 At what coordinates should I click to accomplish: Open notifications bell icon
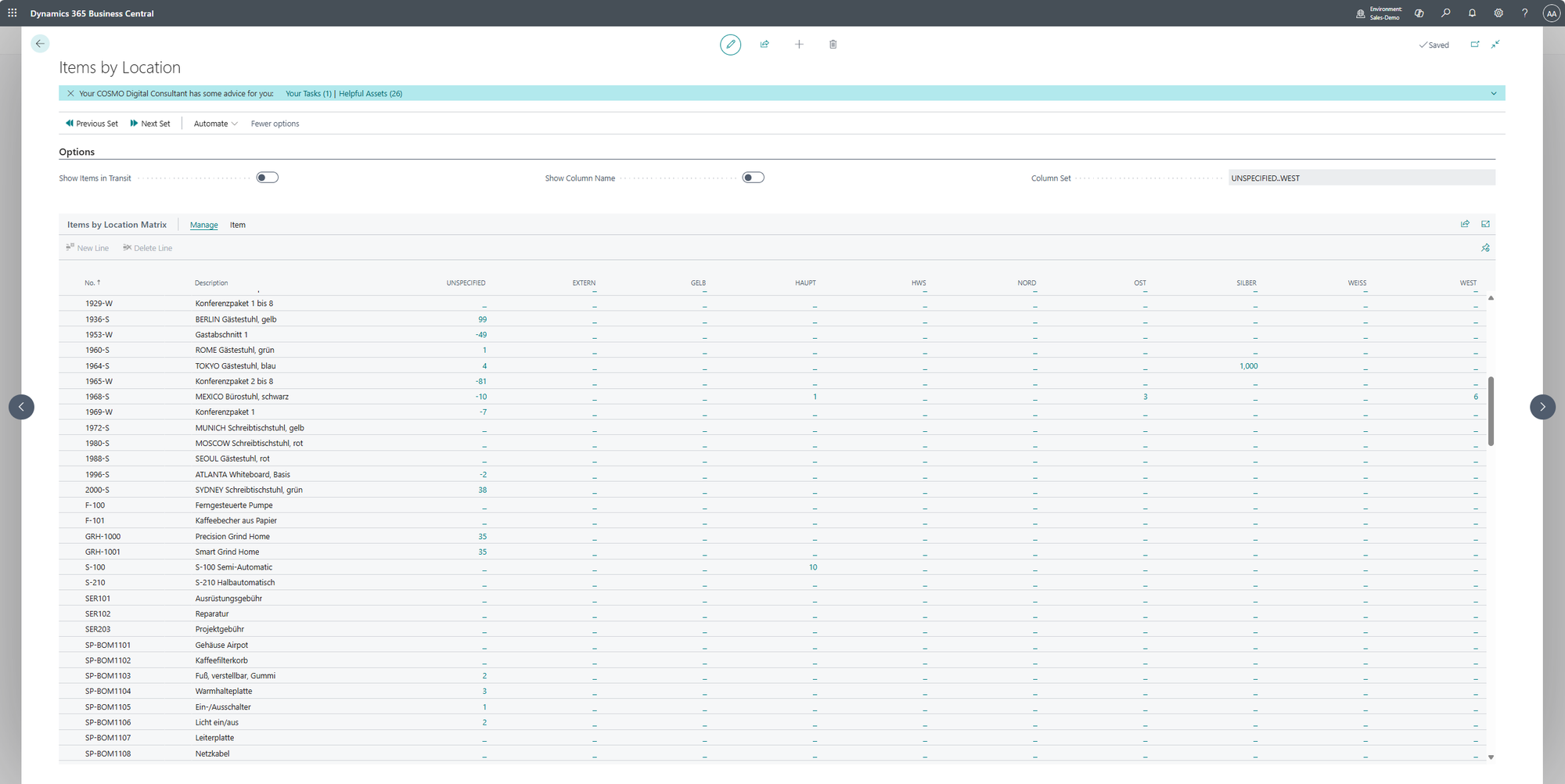point(1472,13)
